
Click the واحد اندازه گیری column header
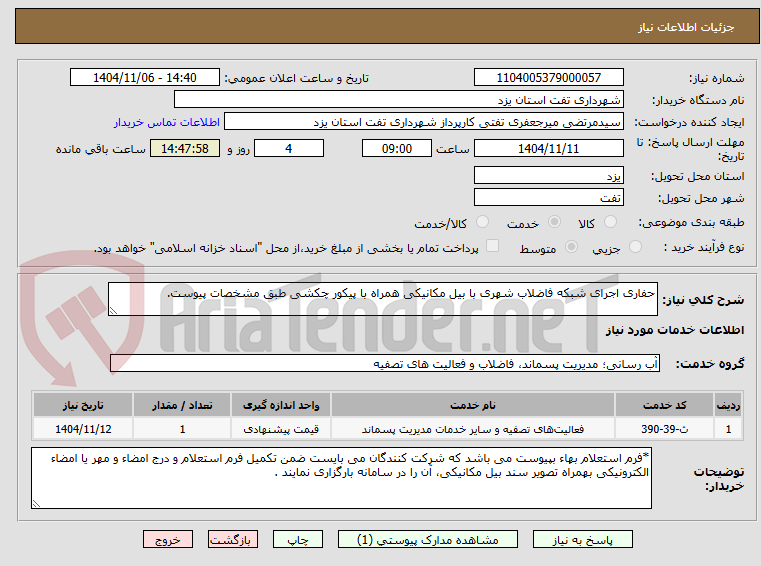281,405
